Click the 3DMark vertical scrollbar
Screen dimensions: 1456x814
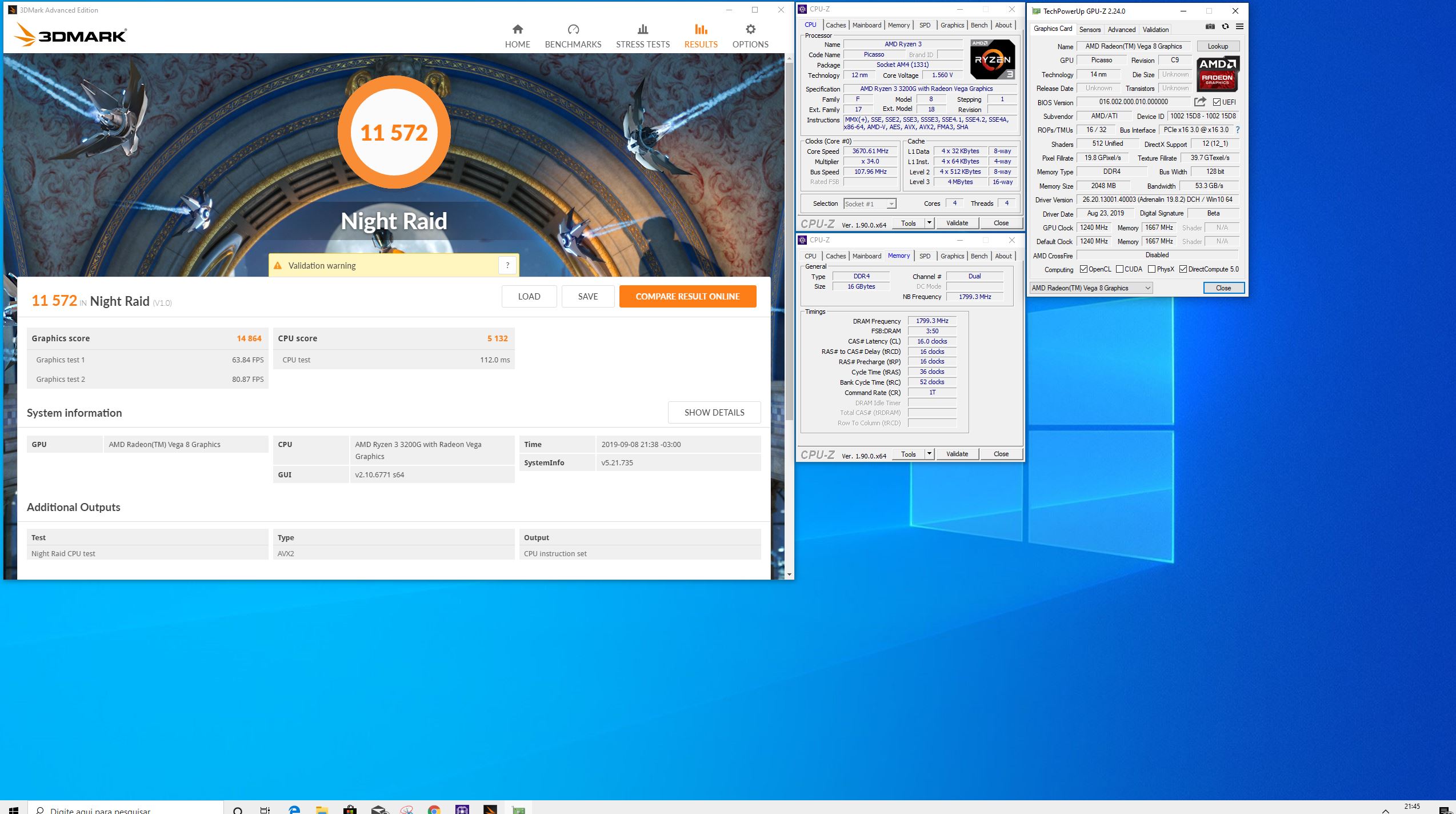point(789,240)
